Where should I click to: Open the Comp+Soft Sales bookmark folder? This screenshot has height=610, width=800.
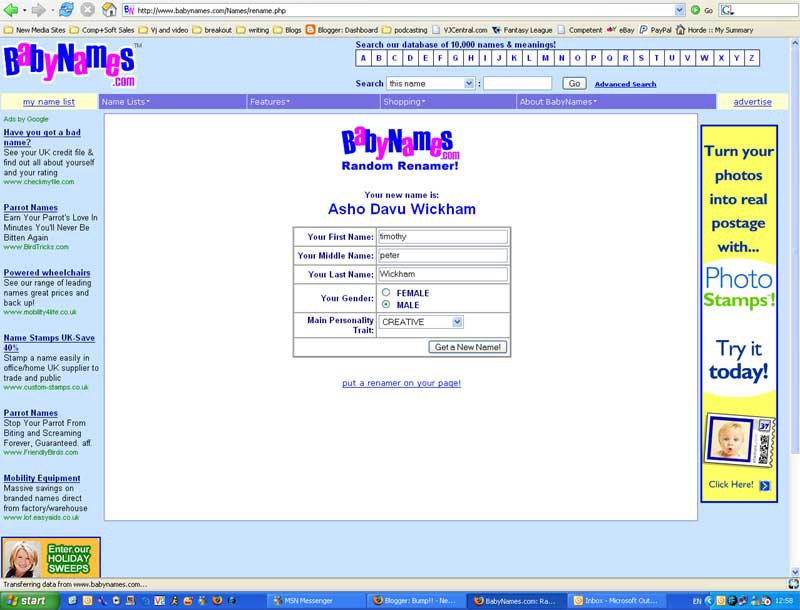coord(102,30)
